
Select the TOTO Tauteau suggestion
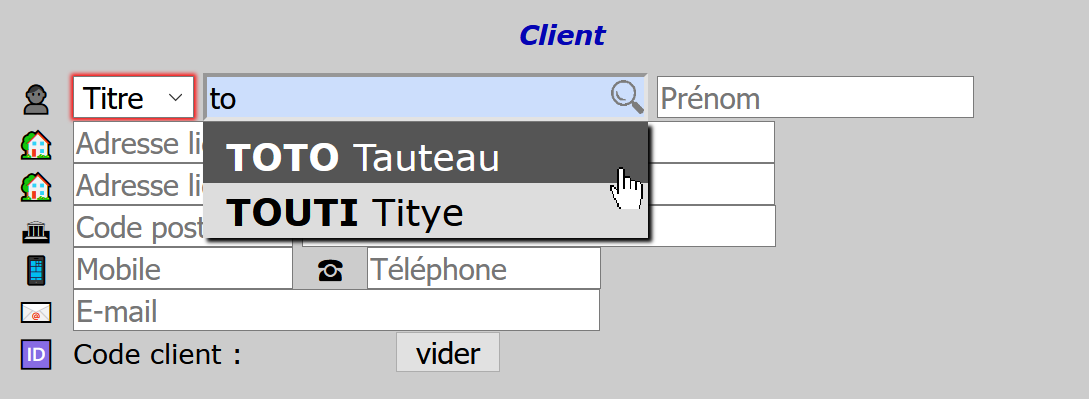426,157
